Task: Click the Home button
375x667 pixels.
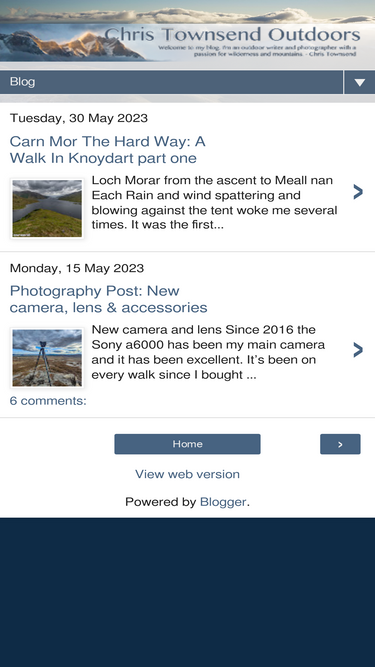Action: point(188,444)
